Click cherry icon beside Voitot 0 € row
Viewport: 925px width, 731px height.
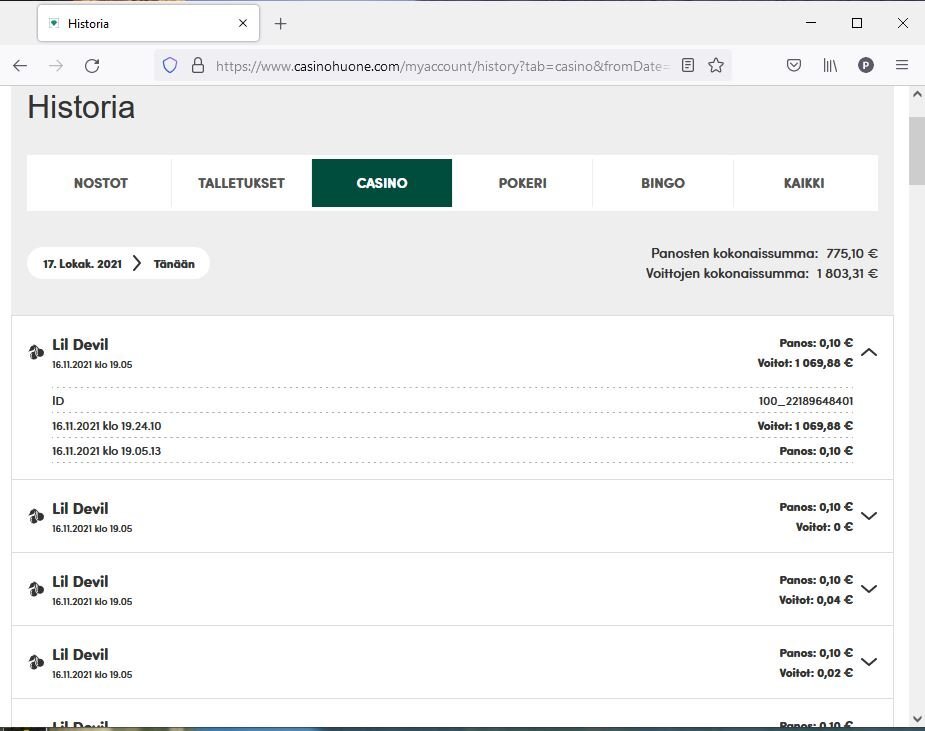36,516
